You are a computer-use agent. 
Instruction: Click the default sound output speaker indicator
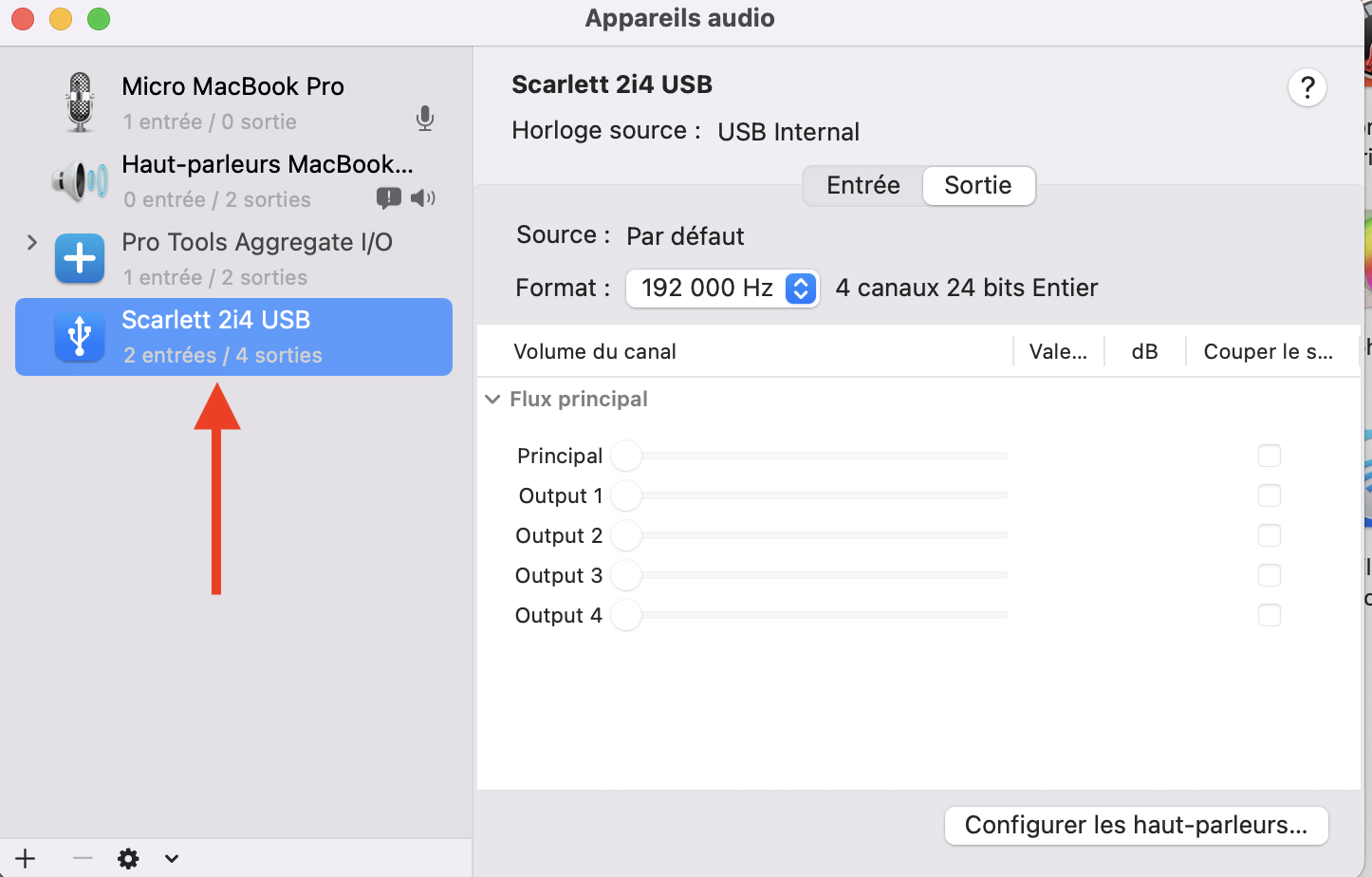point(422,197)
